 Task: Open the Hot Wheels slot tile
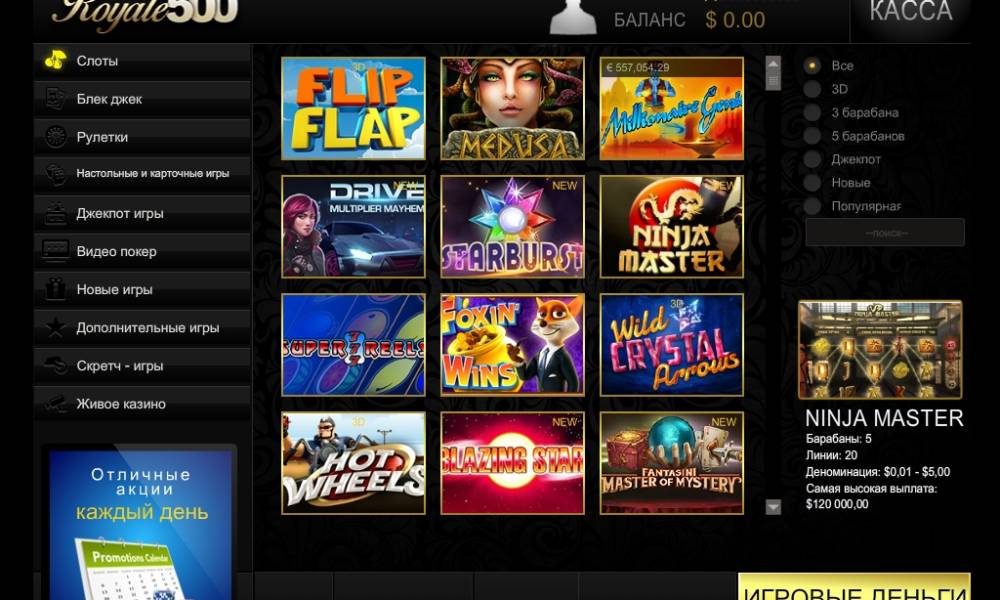353,463
